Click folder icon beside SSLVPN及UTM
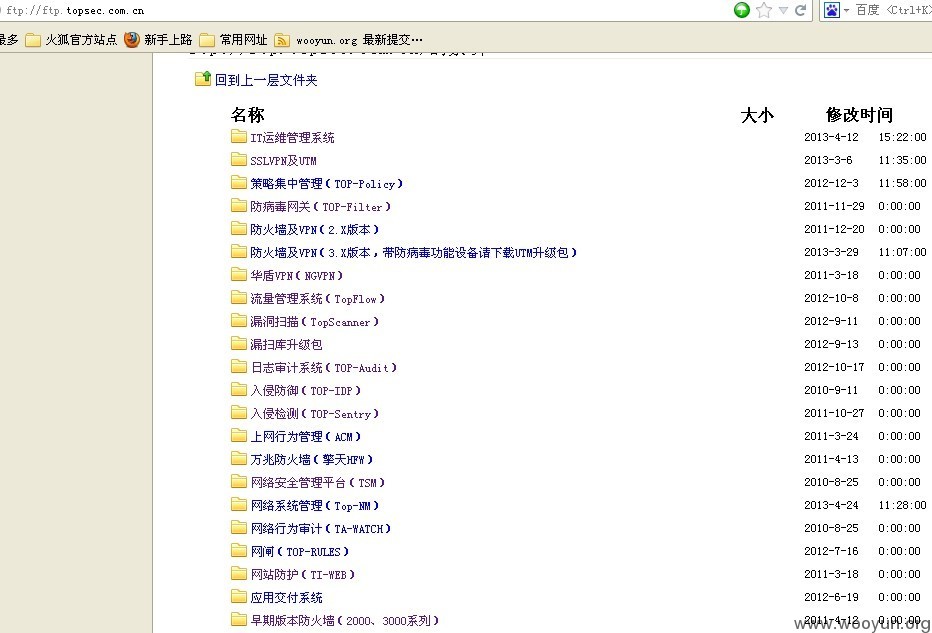932x633 pixels. click(239, 159)
